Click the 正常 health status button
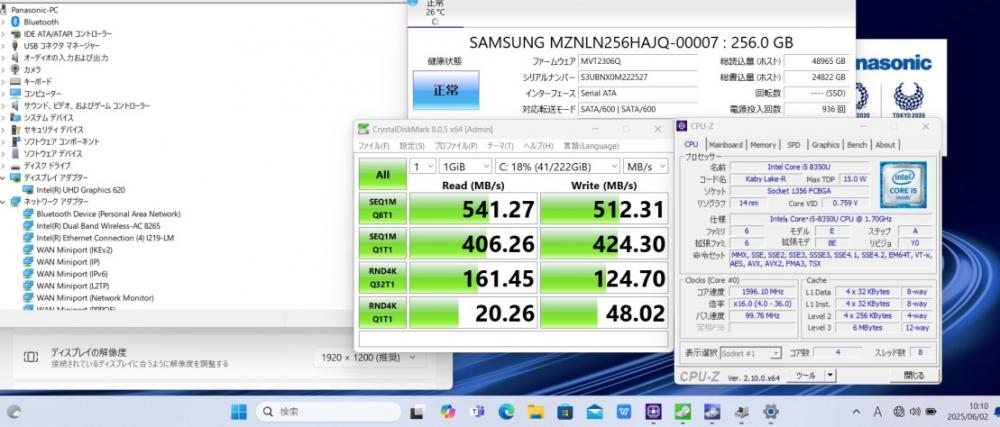Image resolution: width=1000 pixels, height=427 pixels. point(446,90)
